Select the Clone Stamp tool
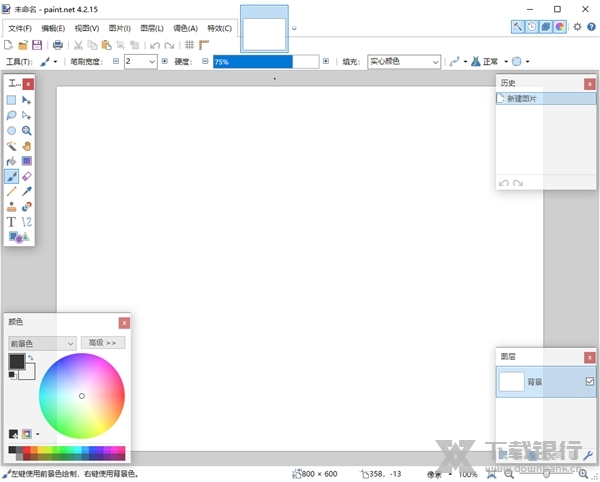 (11, 207)
